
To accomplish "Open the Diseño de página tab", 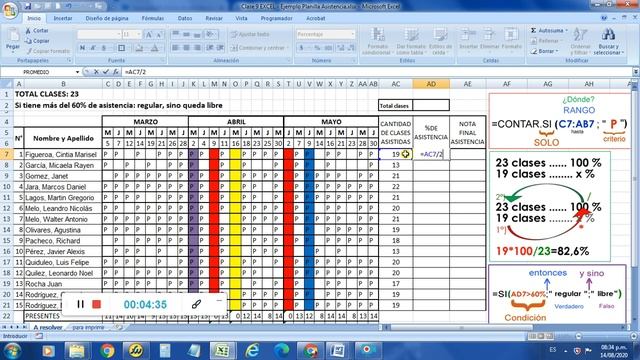I will coord(107,18).
